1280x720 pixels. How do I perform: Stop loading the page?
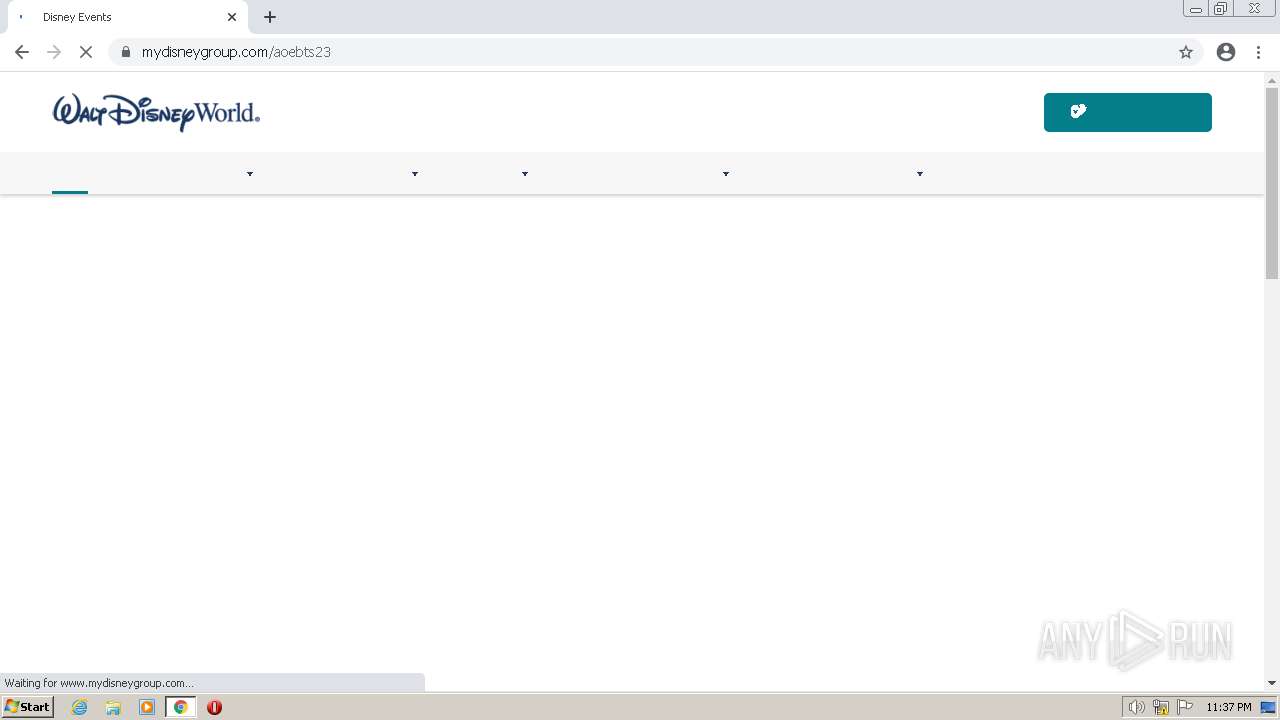coord(86,52)
